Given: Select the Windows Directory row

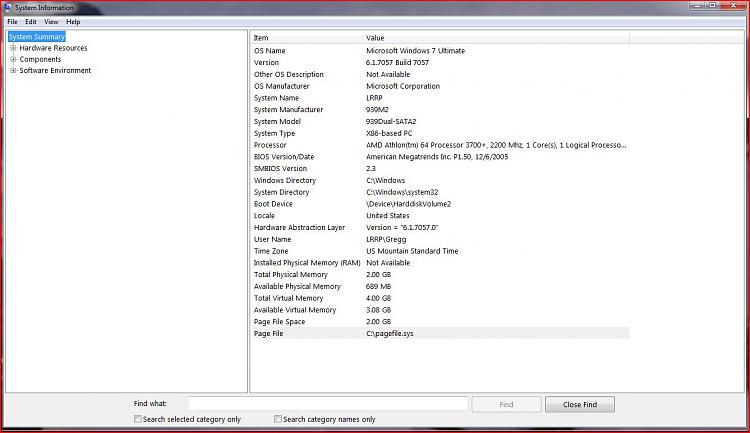Looking at the screenshot, I should click(x=440, y=180).
